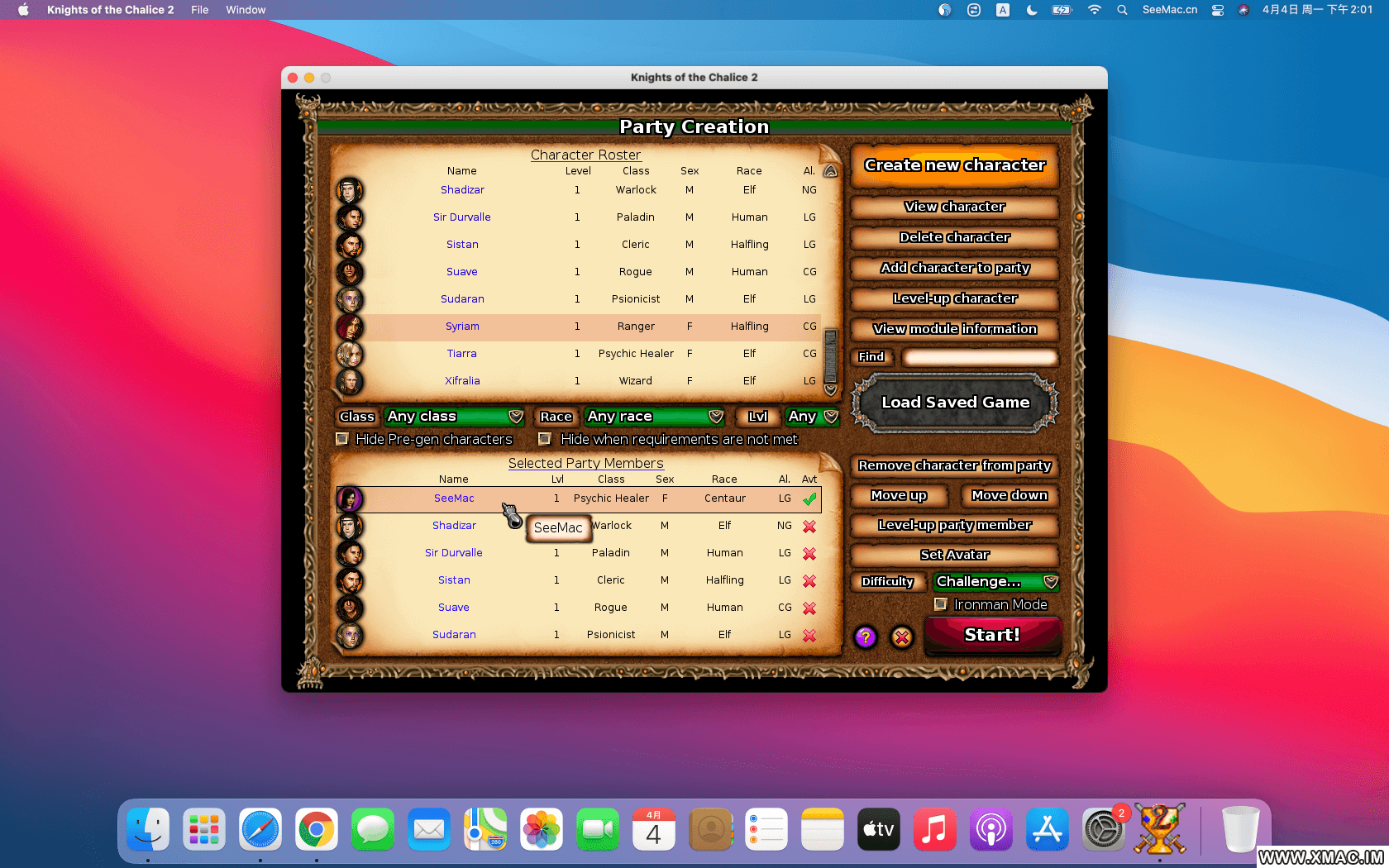Click the Find input field
Image resolution: width=1389 pixels, height=868 pixels.
click(980, 357)
